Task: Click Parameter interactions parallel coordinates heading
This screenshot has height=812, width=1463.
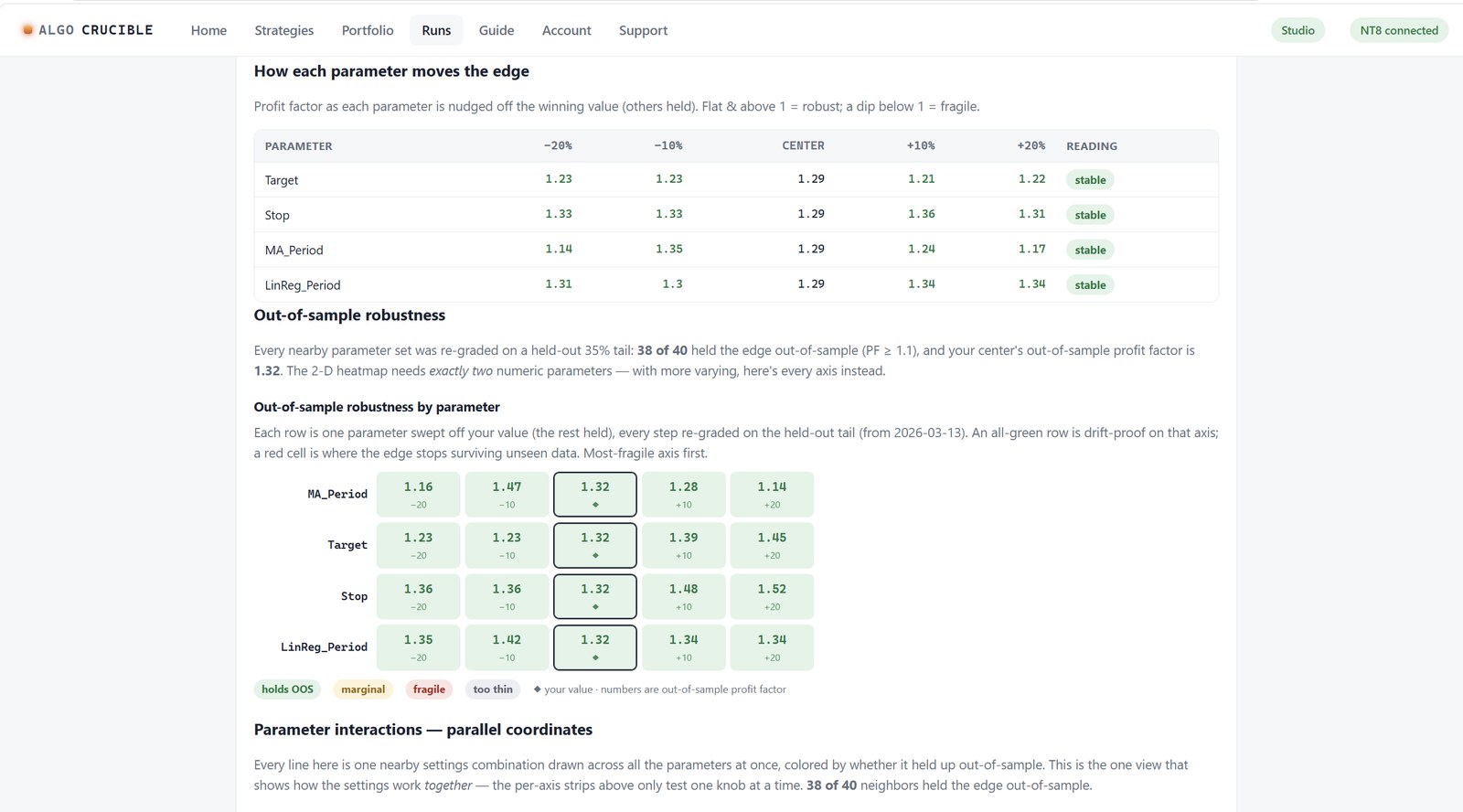Action: [423, 730]
